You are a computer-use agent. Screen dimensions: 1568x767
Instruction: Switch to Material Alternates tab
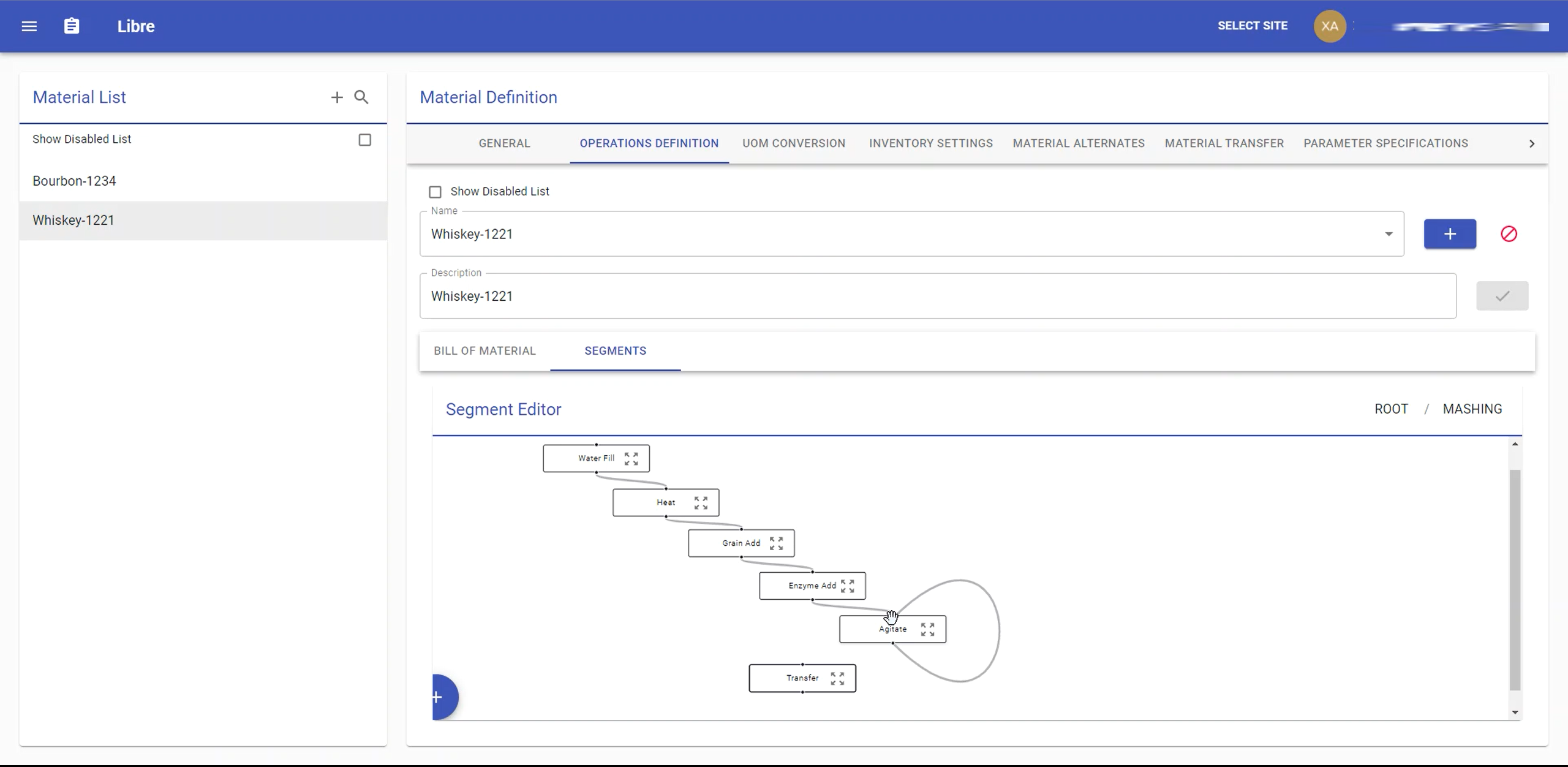(1078, 143)
